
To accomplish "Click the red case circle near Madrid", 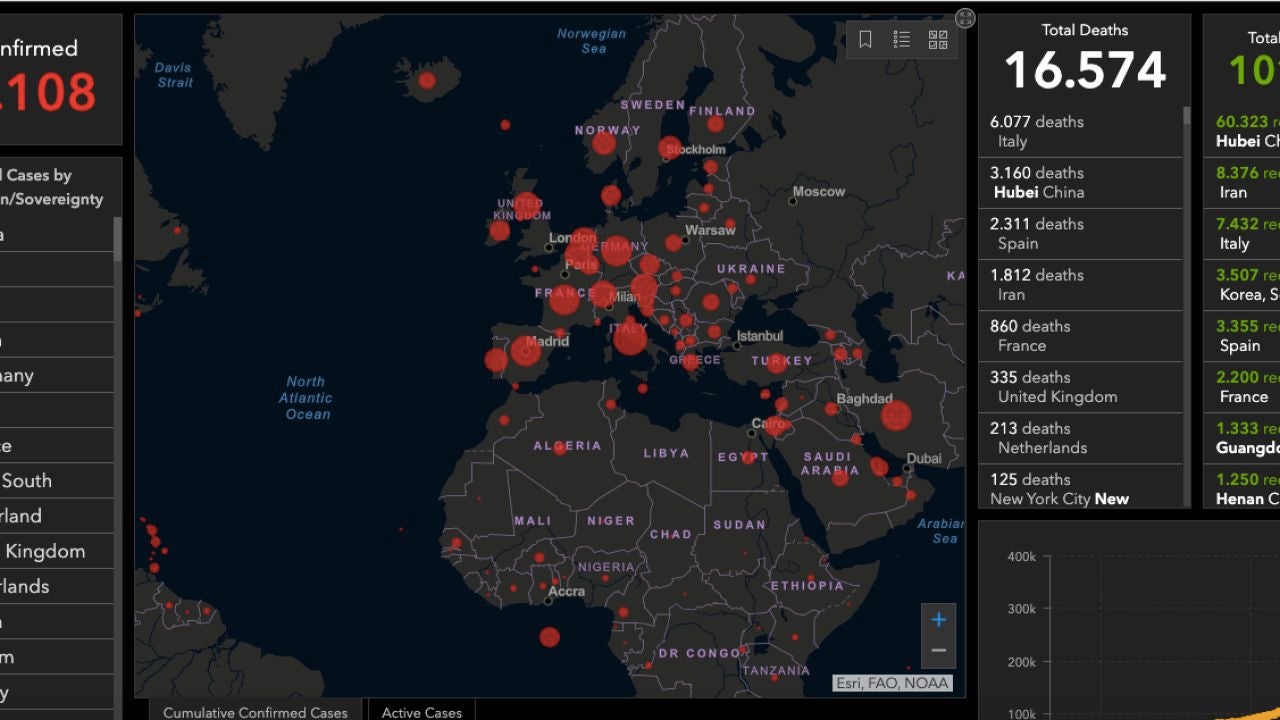I will [526, 350].
